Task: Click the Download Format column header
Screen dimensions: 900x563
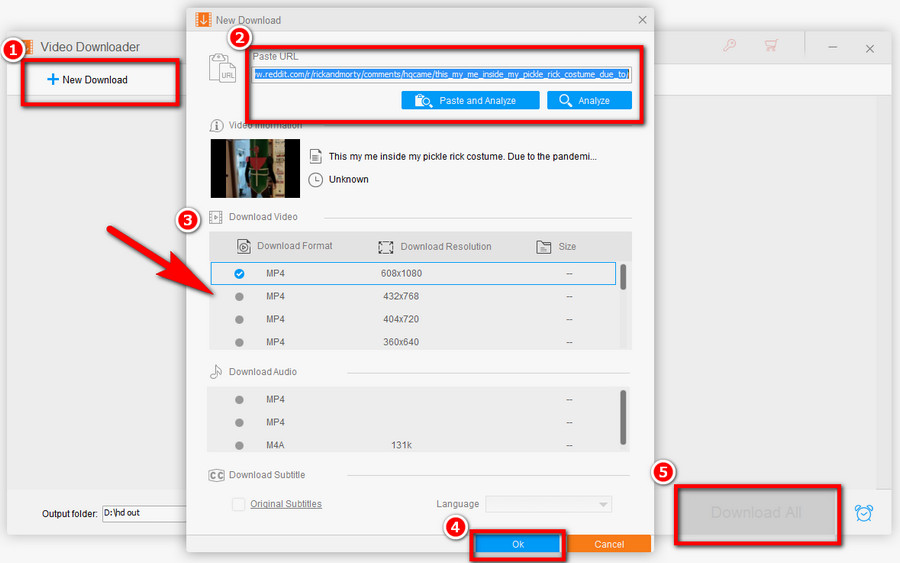Action: click(294, 246)
